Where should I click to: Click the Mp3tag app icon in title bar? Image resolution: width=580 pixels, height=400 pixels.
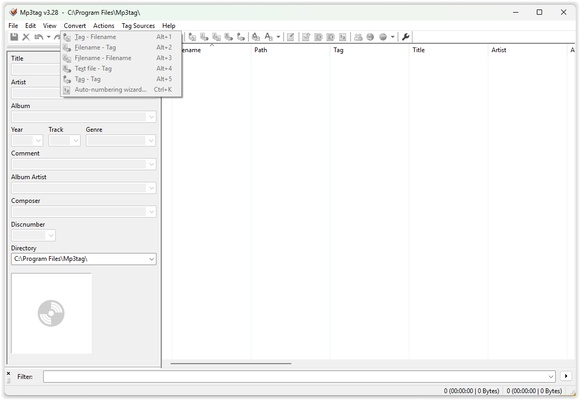13,12
